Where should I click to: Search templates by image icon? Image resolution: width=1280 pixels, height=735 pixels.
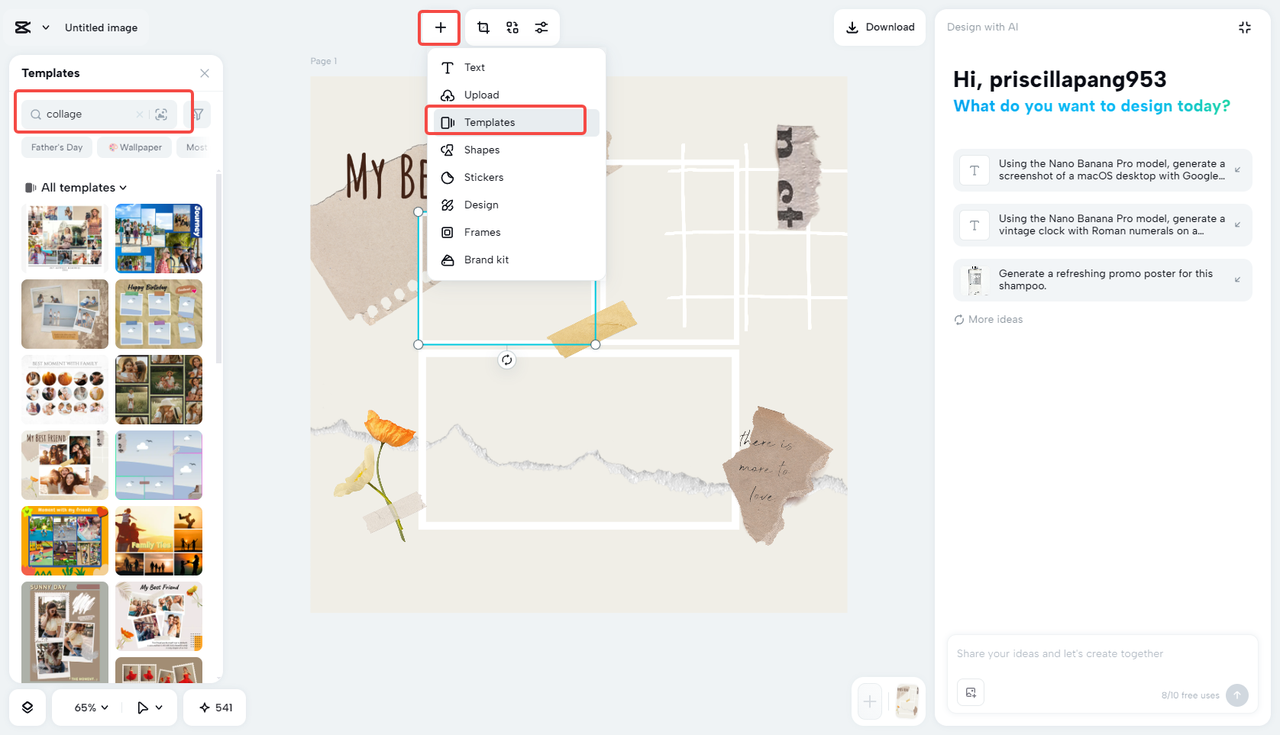click(x=161, y=115)
